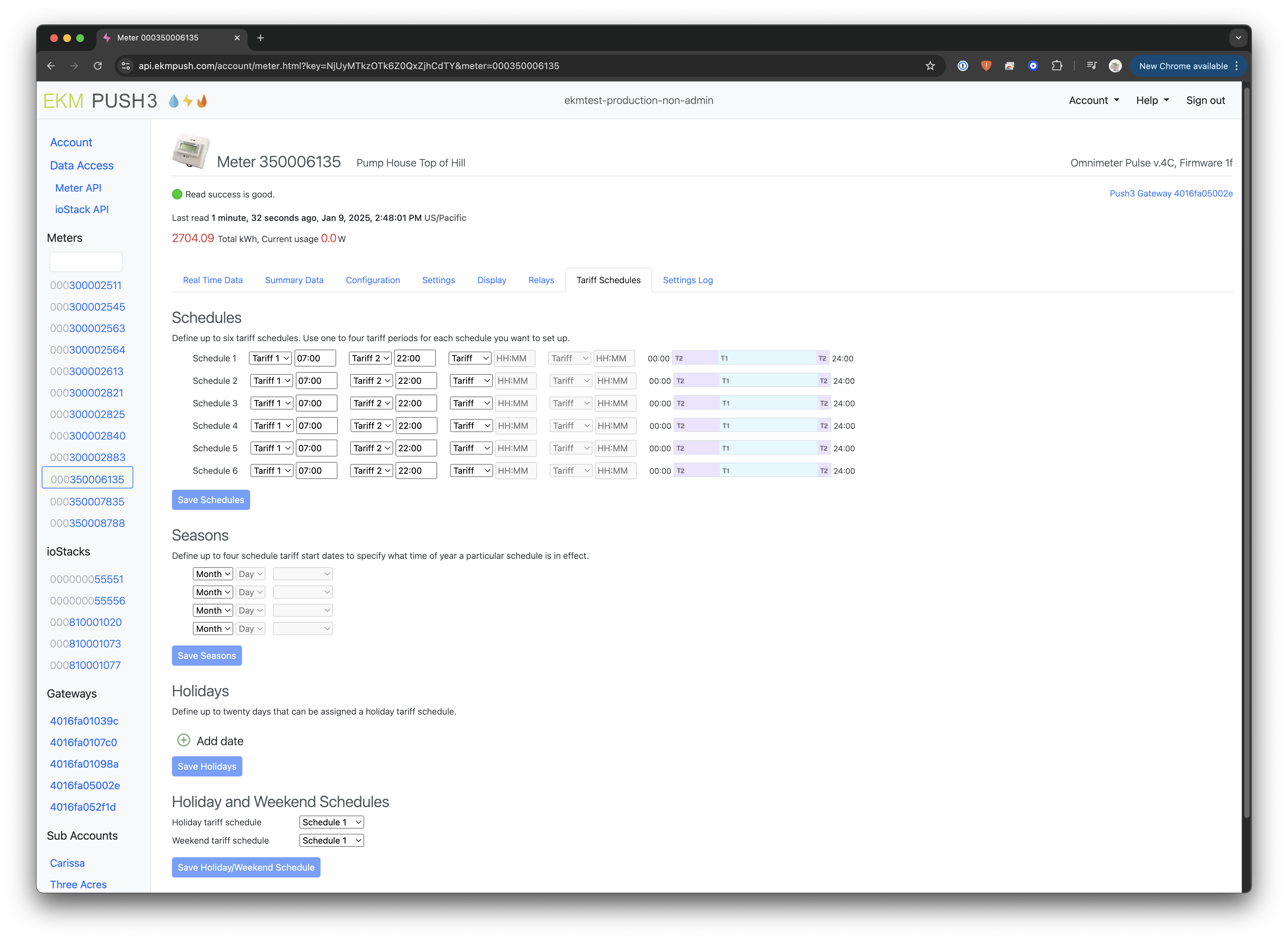Click the back navigation arrow
Screen dimensions: 1288x941
(51, 66)
